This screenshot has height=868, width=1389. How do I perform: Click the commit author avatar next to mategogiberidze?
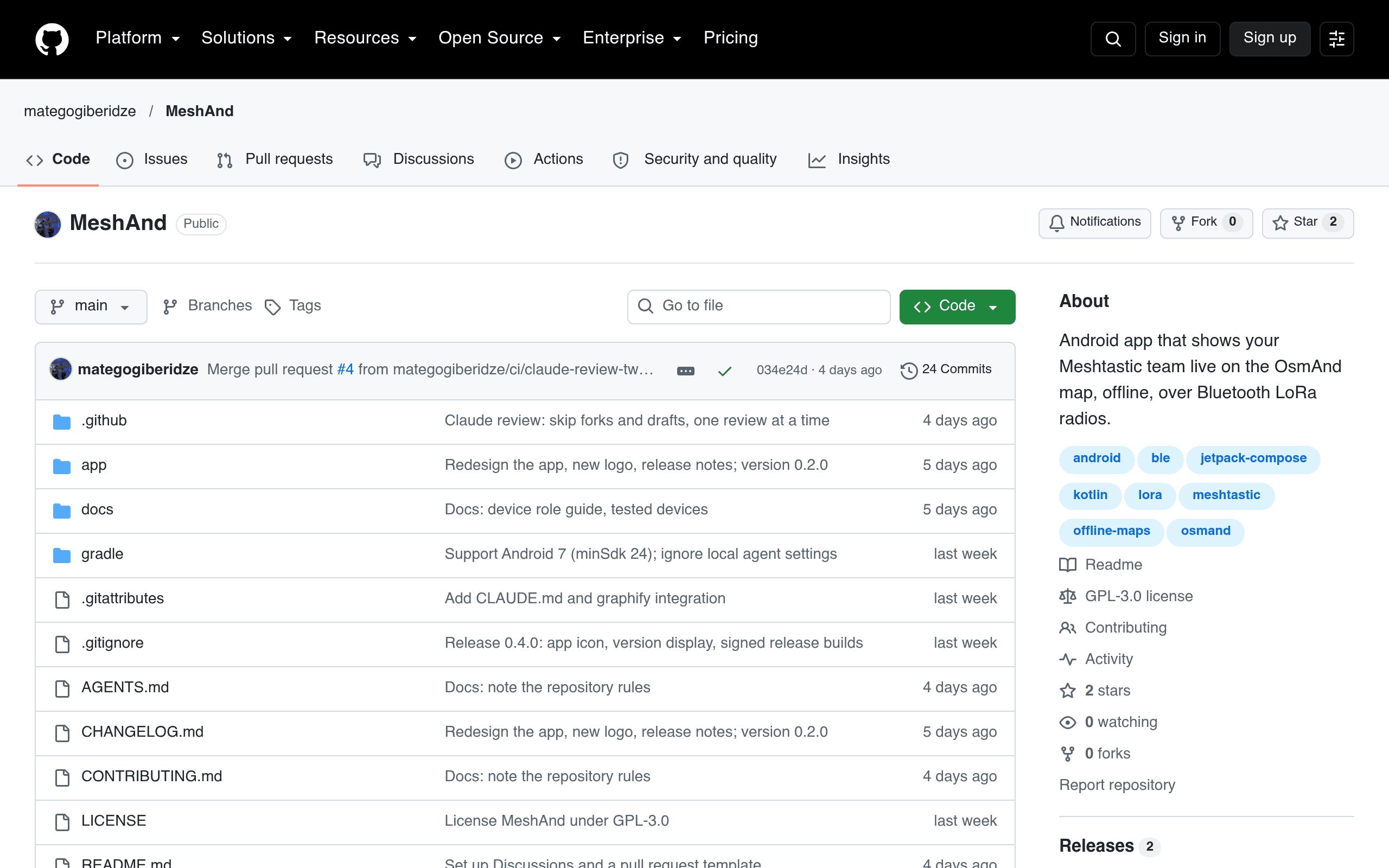coord(61,369)
